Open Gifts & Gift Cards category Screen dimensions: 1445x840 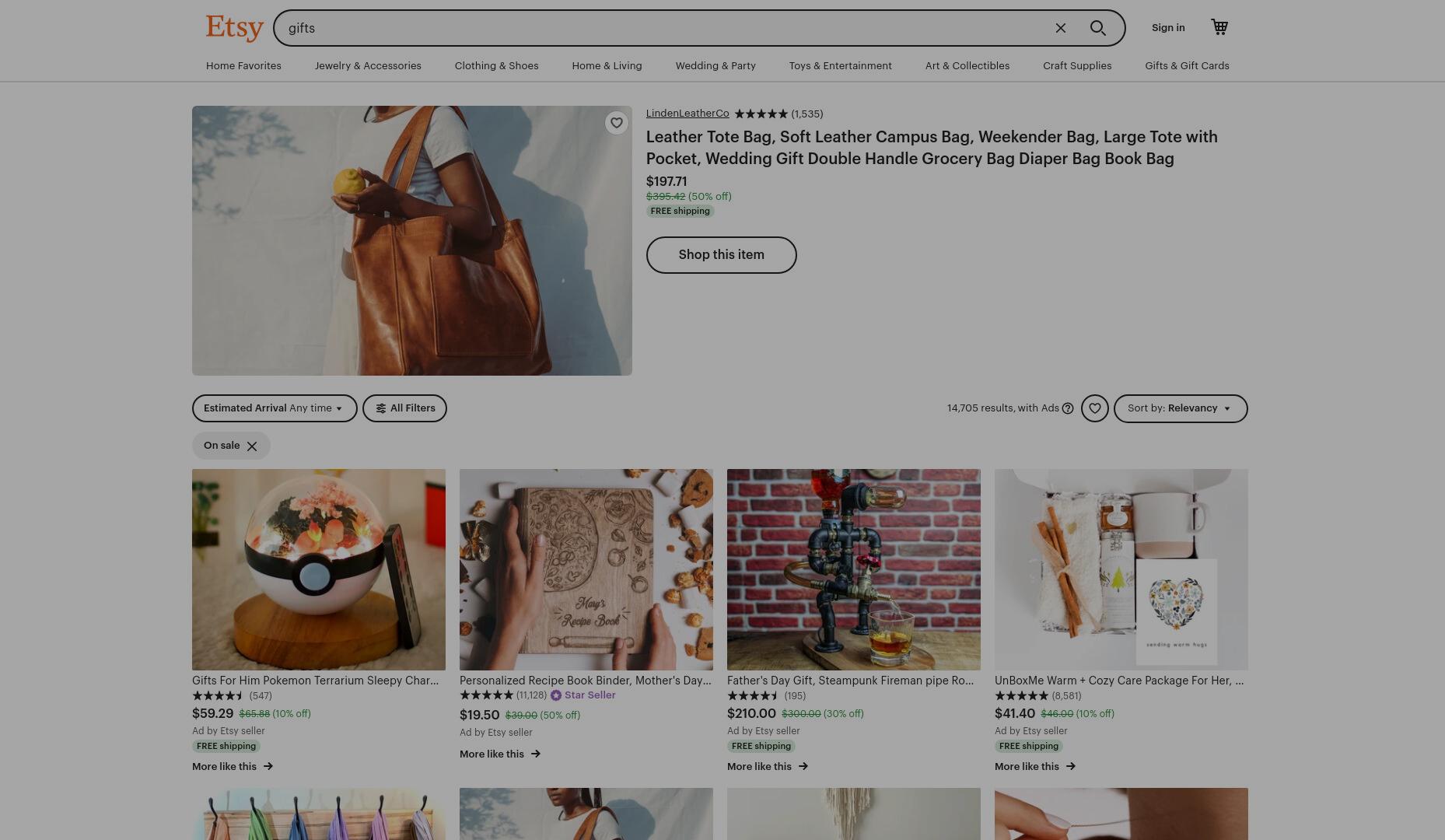(x=1187, y=66)
